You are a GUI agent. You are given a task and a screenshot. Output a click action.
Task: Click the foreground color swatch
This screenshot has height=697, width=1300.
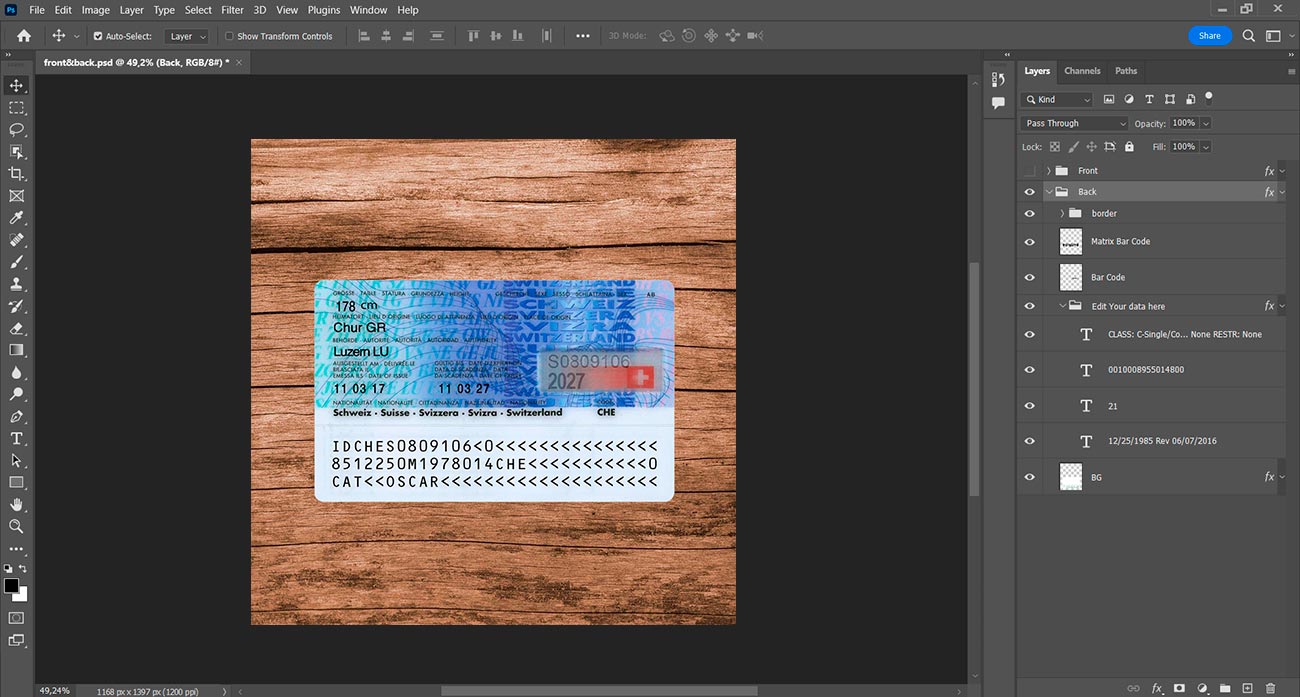click(11, 585)
